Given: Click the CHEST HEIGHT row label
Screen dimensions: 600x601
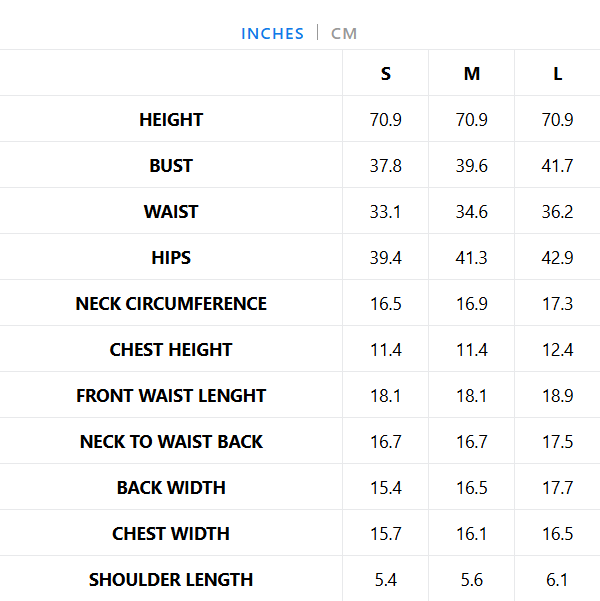Looking at the screenshot, I should (171, 350).
